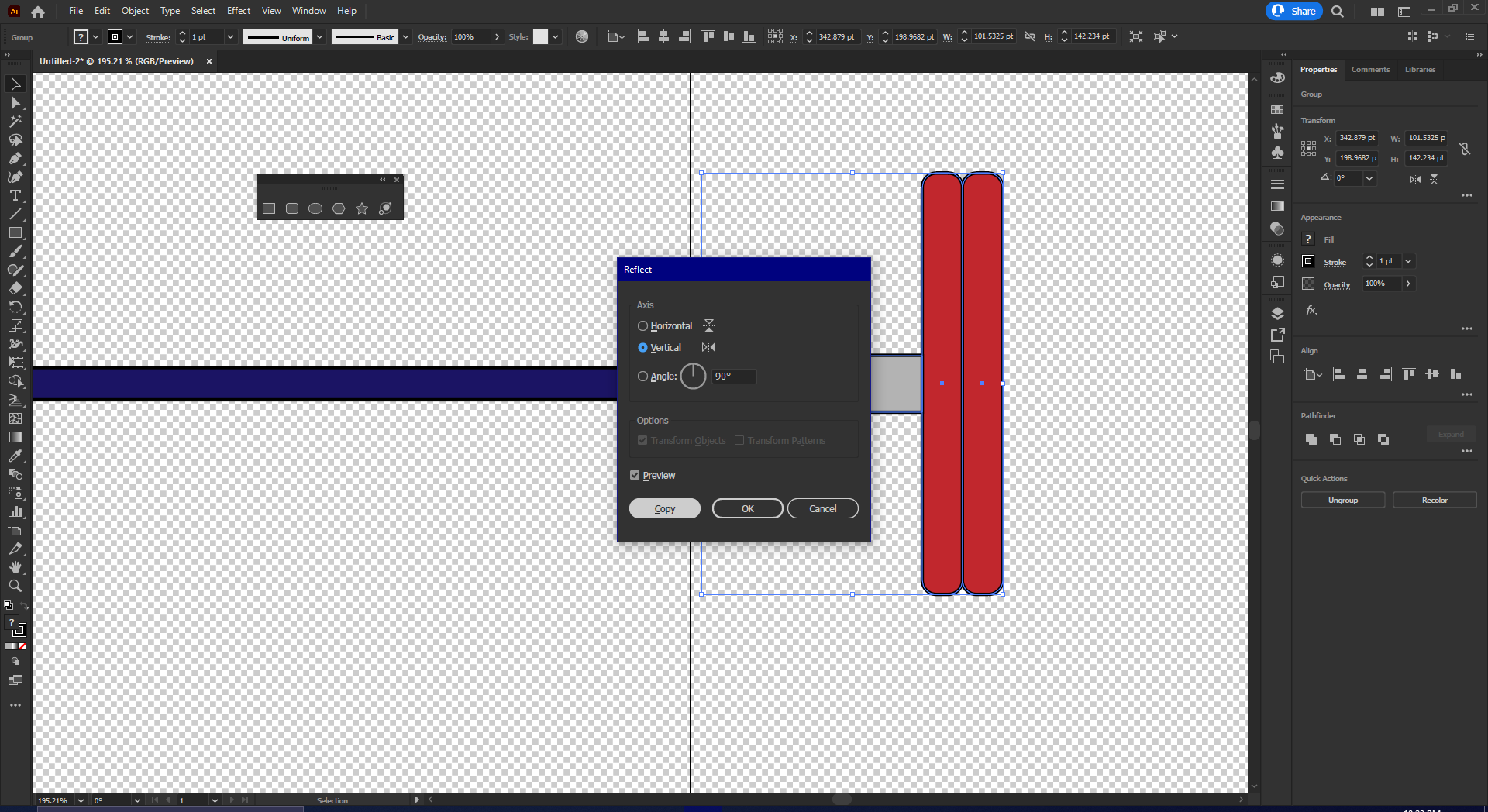This screenshot has width=1488, height=812.
Task: Switch to the Libraries tab
Action: tap(1419, 69)
